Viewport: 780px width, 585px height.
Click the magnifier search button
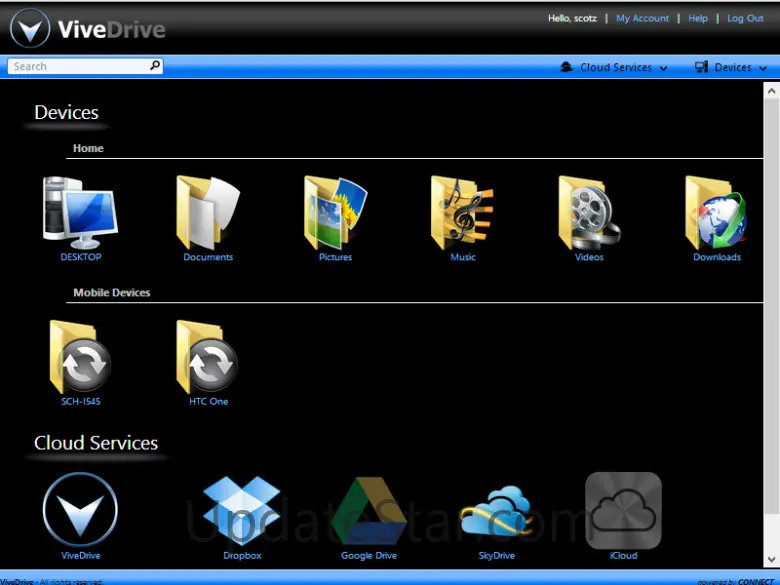click(x=155, y=66)
